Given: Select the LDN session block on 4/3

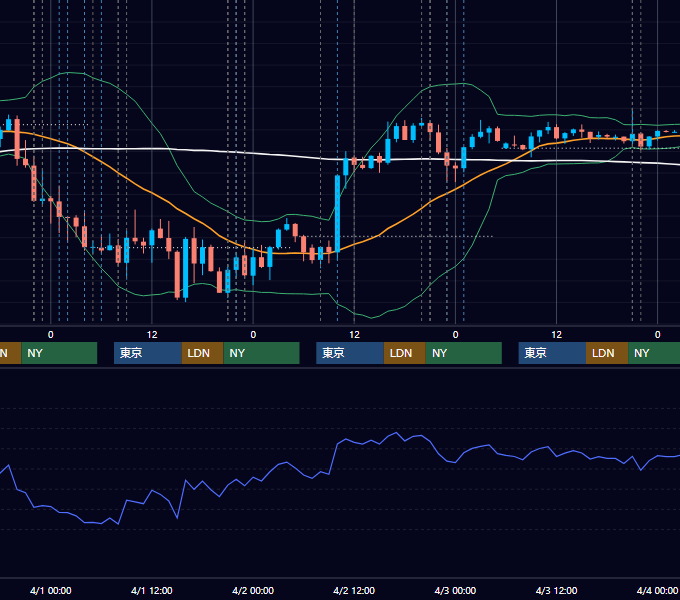Looking at the screenshot, I should pos(607,353).
